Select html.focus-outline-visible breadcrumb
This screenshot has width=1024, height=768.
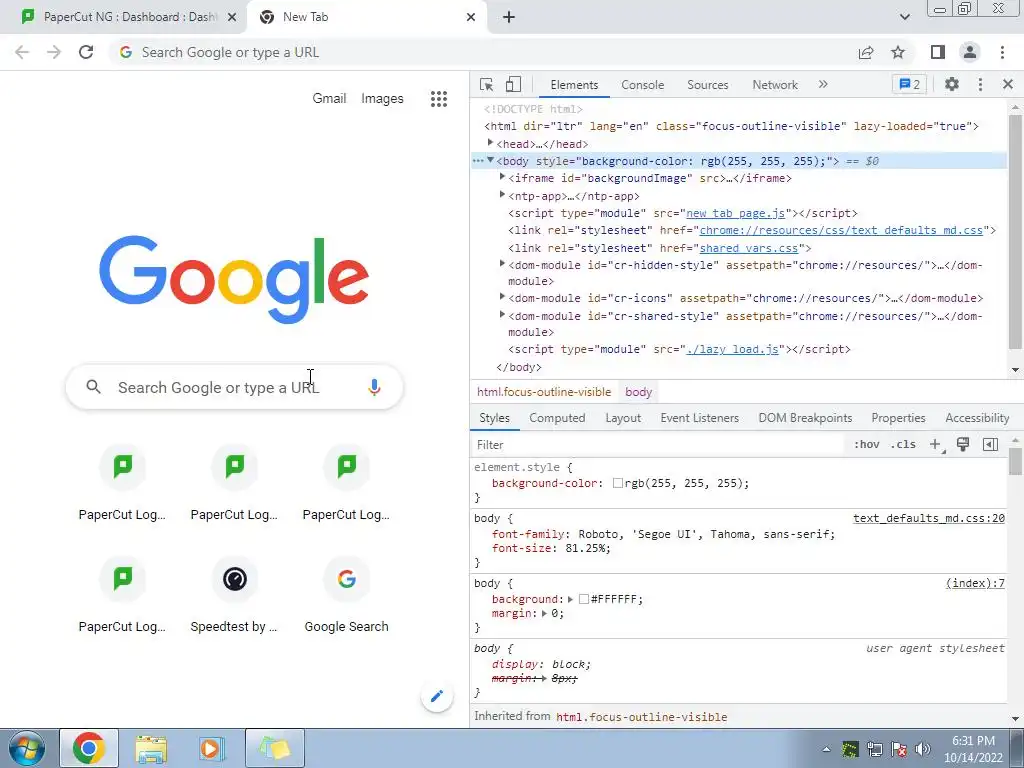[x=544, y=392]
